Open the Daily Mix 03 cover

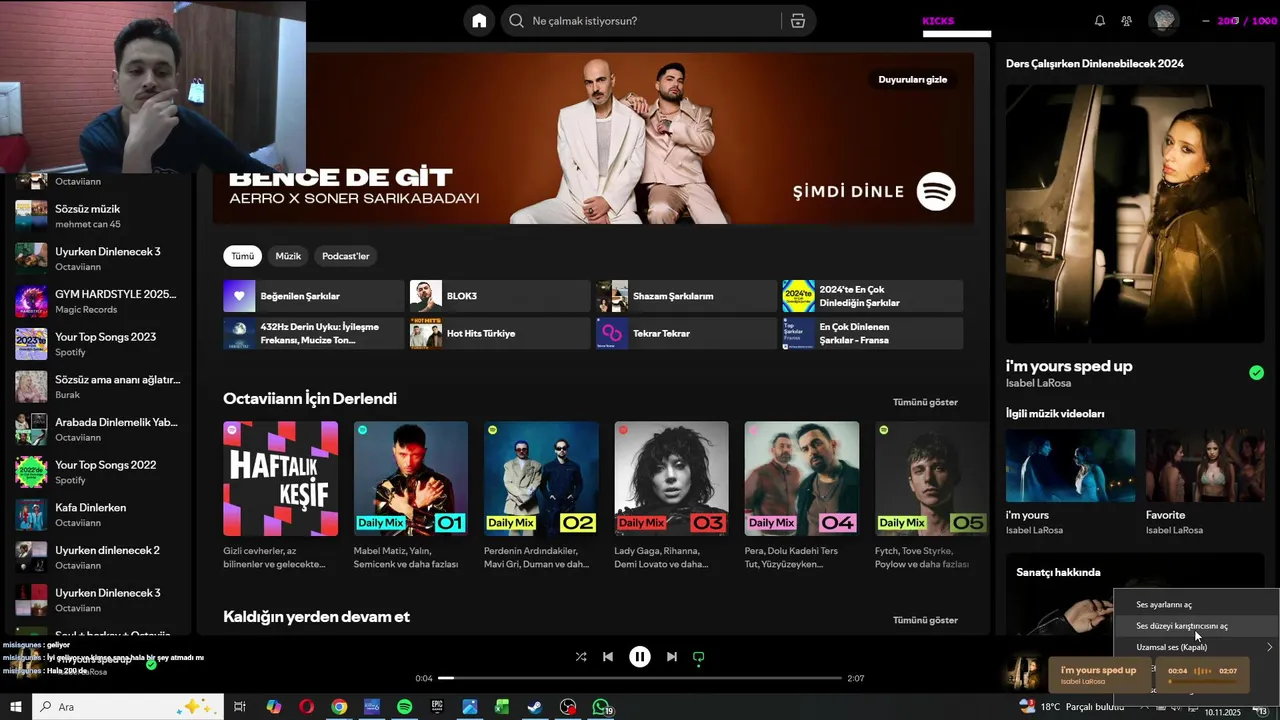[x=671, y=479]
